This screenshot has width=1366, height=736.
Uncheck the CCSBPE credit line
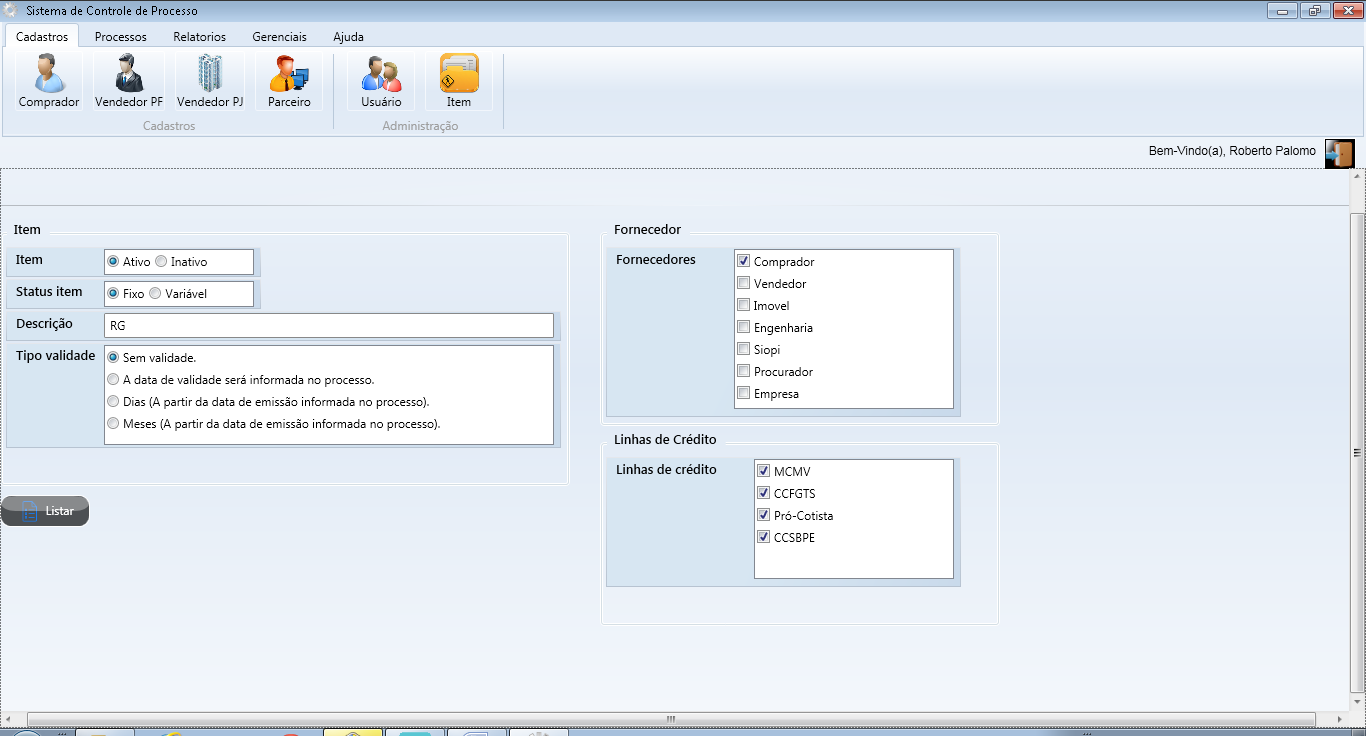point(763,537)
